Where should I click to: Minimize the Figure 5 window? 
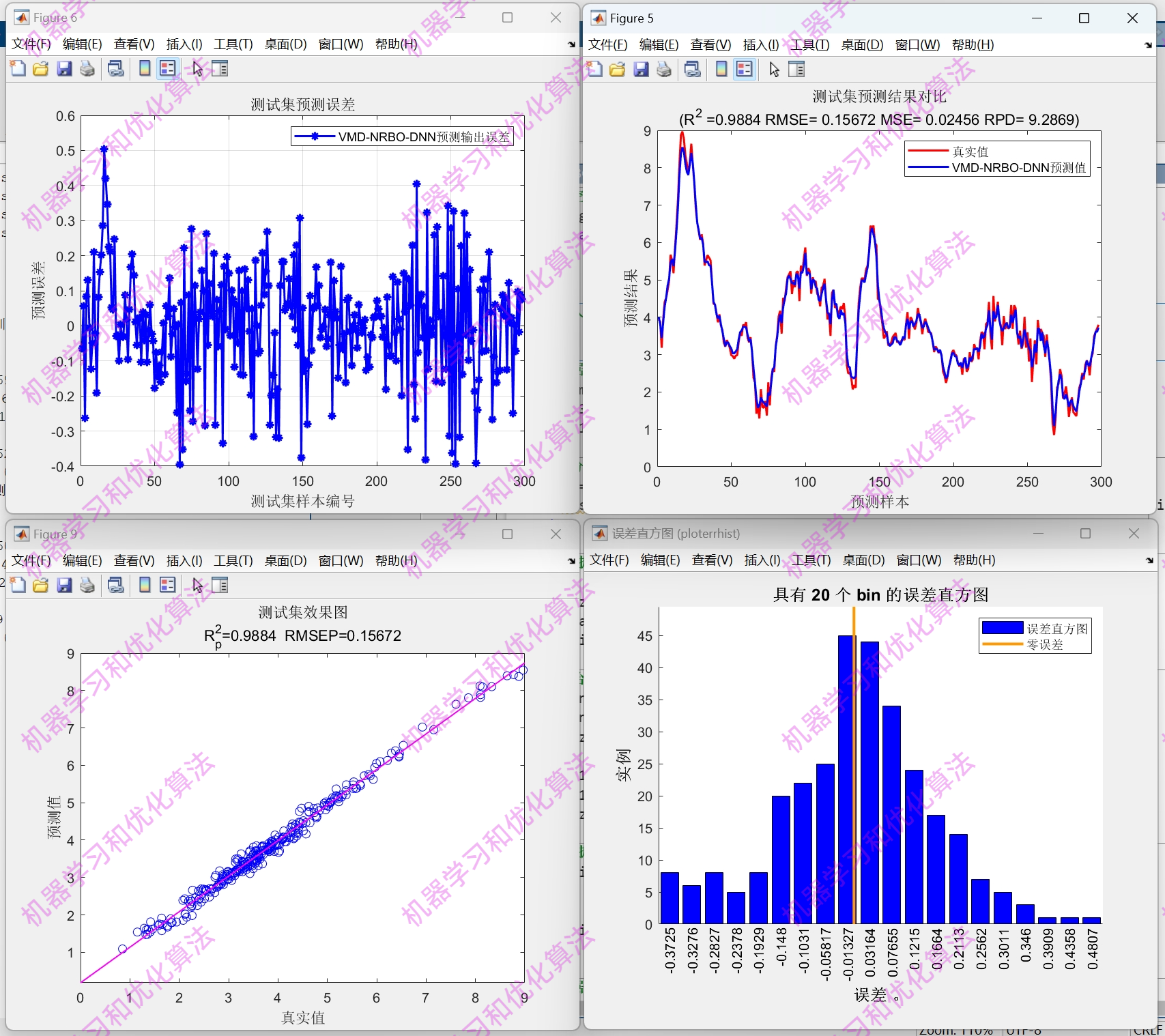pos(1037,18)
